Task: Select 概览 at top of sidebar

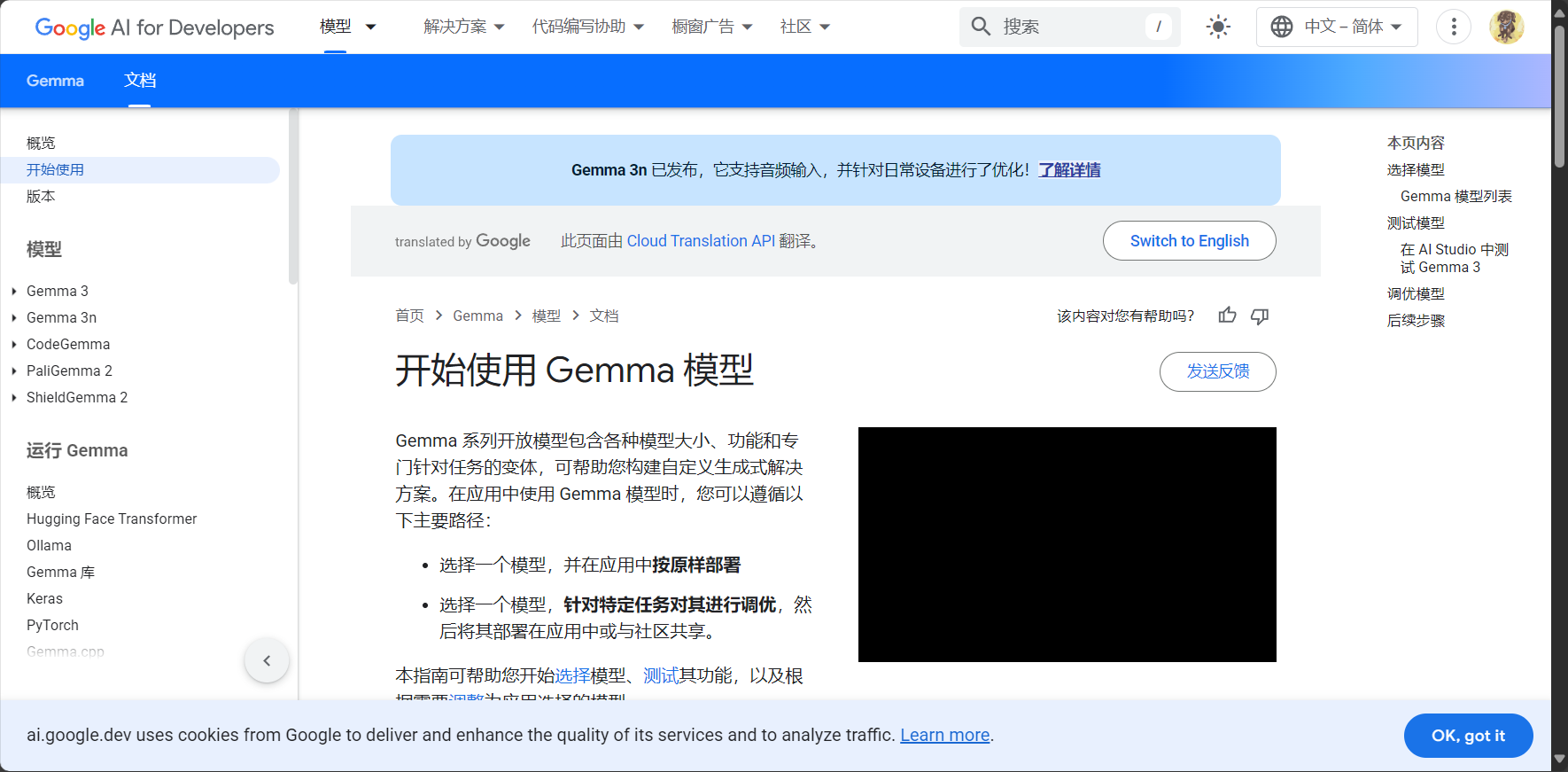Action: pyautogui.click(x=41, y=143)
